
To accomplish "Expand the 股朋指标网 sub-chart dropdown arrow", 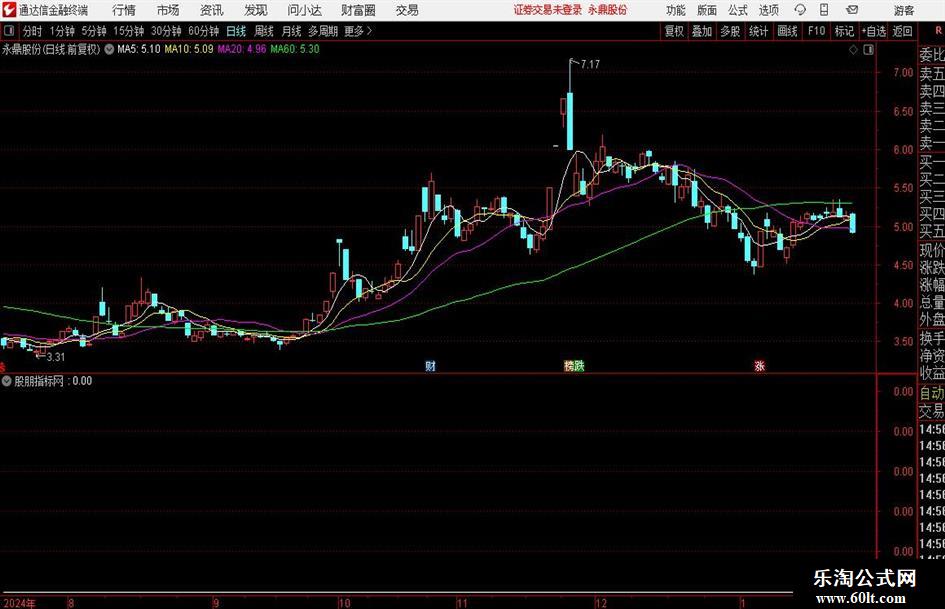I will click(7, 381).
